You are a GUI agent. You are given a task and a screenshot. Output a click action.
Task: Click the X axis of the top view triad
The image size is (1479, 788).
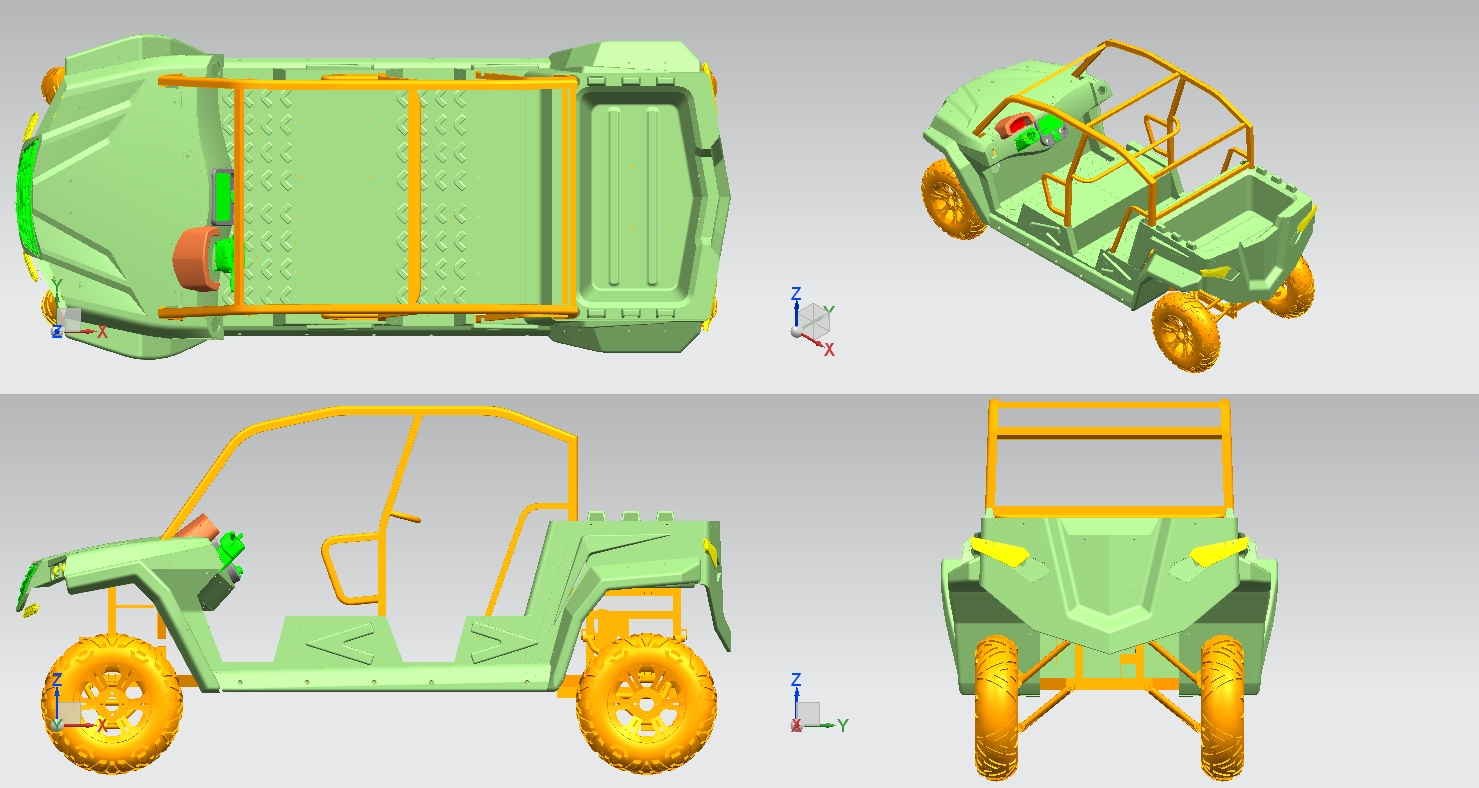(78, 330)
